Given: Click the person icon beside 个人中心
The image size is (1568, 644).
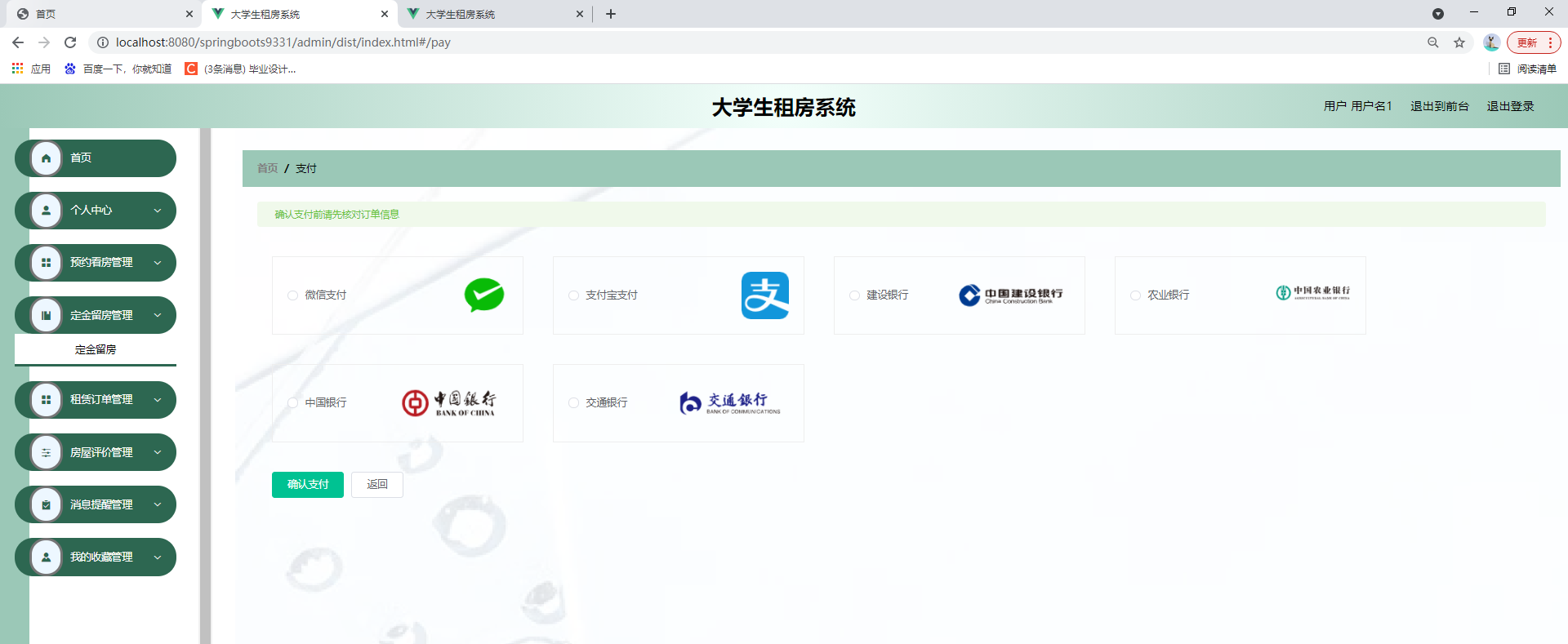Looking at the screenshot, I should 47,211.
